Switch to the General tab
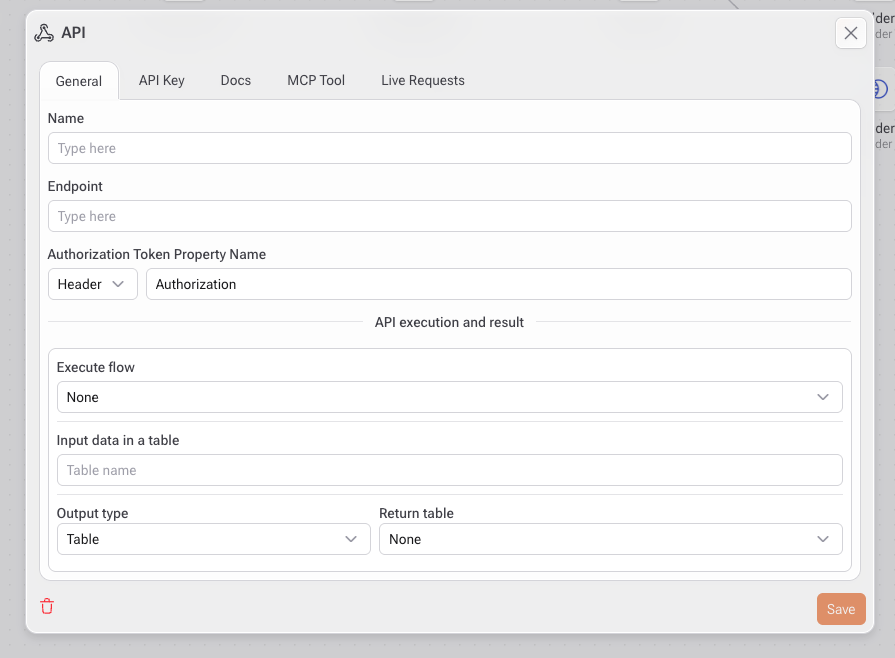The width and height of the screenshot is (895, 658). (79, 81)
